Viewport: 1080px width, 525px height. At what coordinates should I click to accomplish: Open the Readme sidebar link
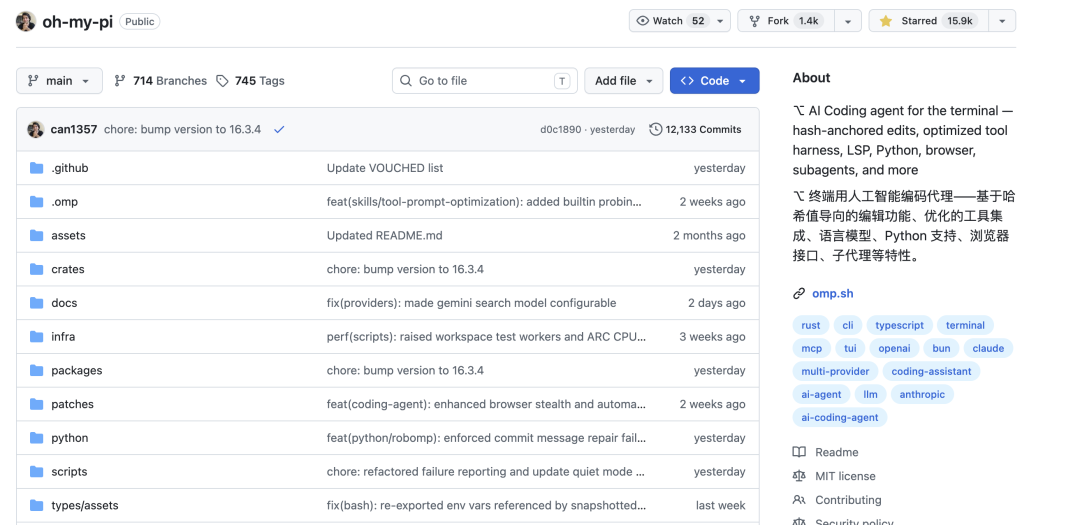pos(836,453)
